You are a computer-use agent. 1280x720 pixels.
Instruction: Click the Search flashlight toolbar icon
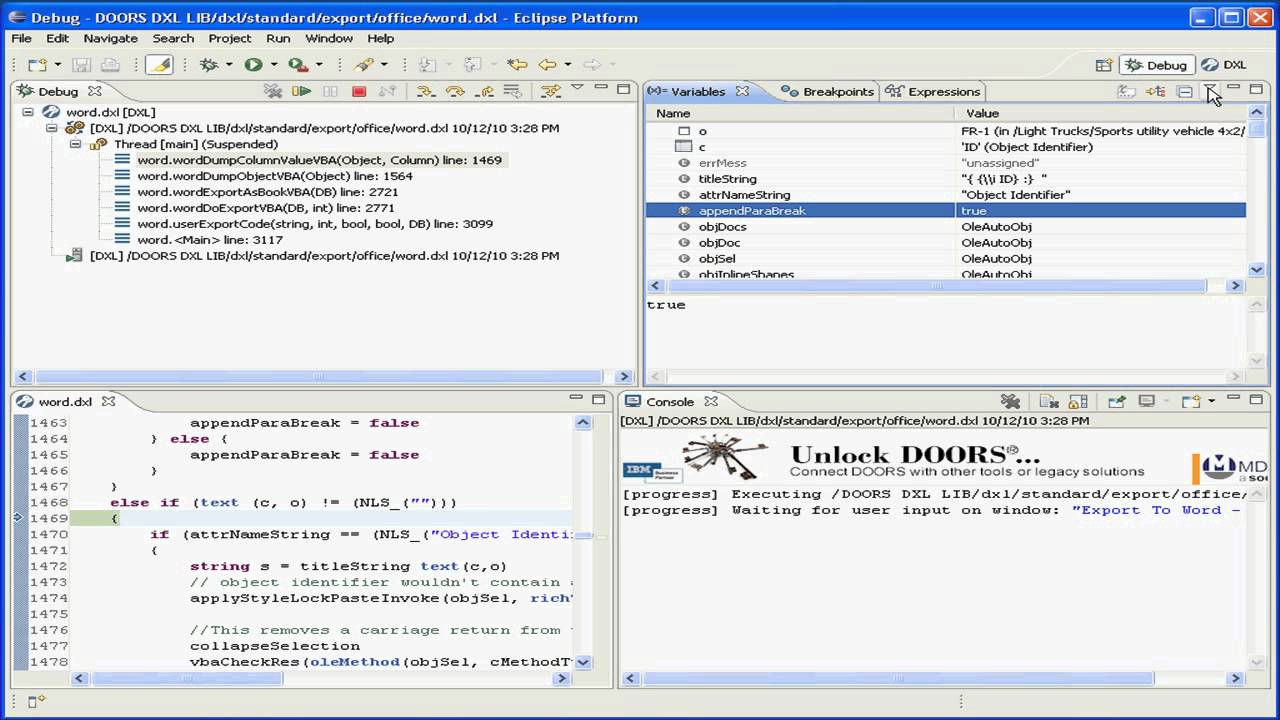[x=363, y=65]
